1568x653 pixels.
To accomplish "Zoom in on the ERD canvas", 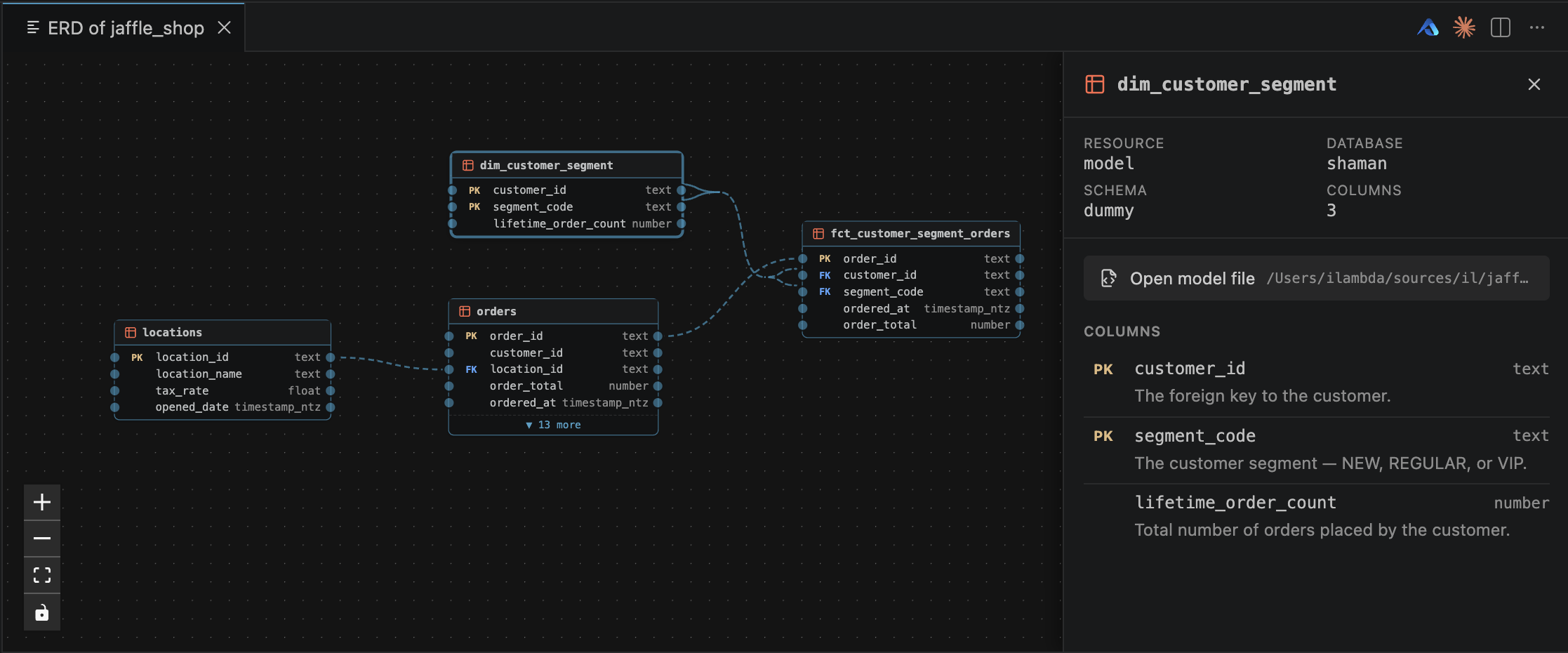I will pos(42,502).
